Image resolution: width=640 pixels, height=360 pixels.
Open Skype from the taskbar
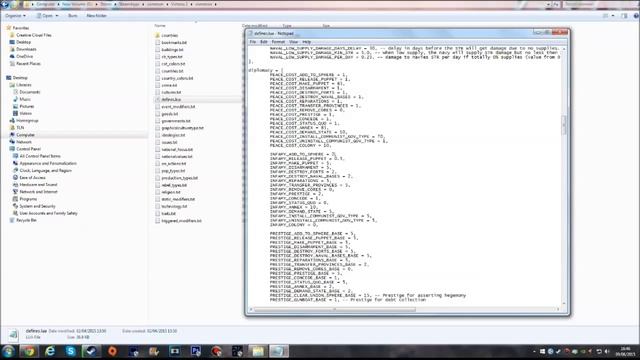tap(71, 351)
